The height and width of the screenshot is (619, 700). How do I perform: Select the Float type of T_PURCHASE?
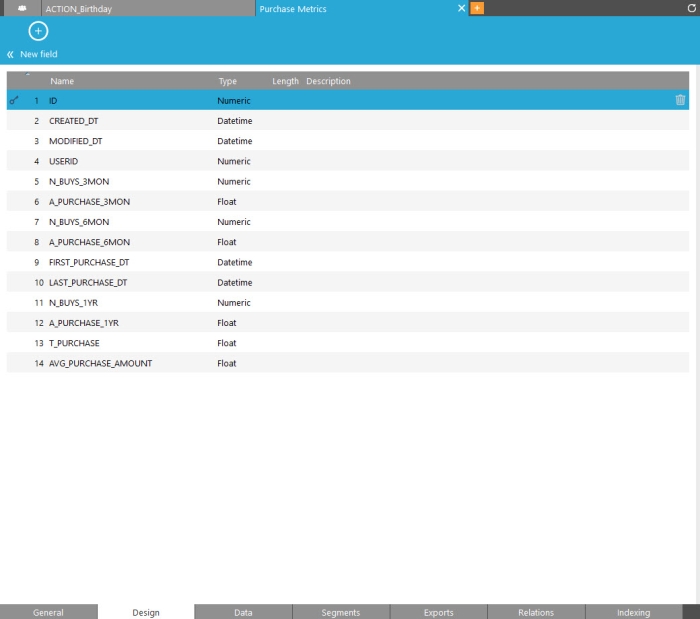(x=227, y=343)
